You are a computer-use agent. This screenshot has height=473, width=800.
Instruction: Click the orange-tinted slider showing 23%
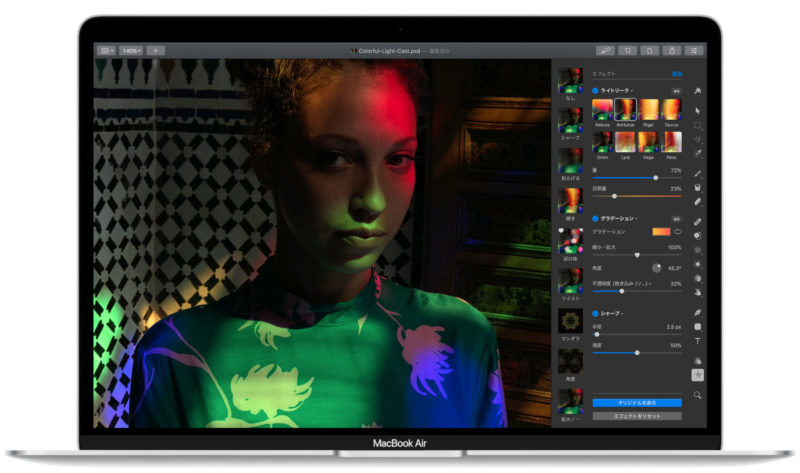[637, 196]
